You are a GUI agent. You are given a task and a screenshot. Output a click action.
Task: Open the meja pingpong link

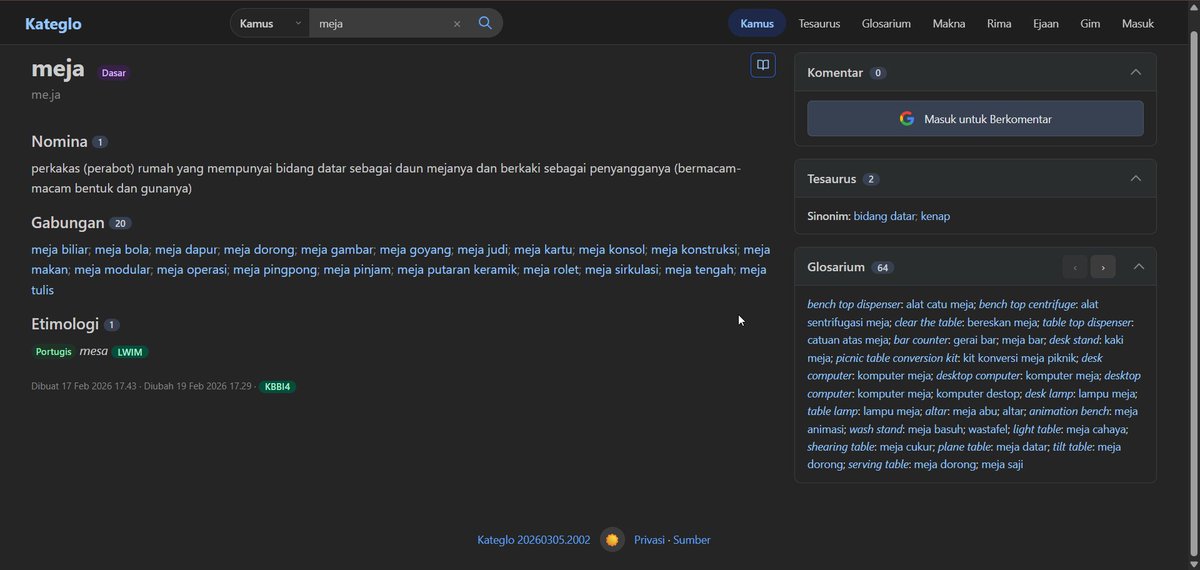click(275, 269)
